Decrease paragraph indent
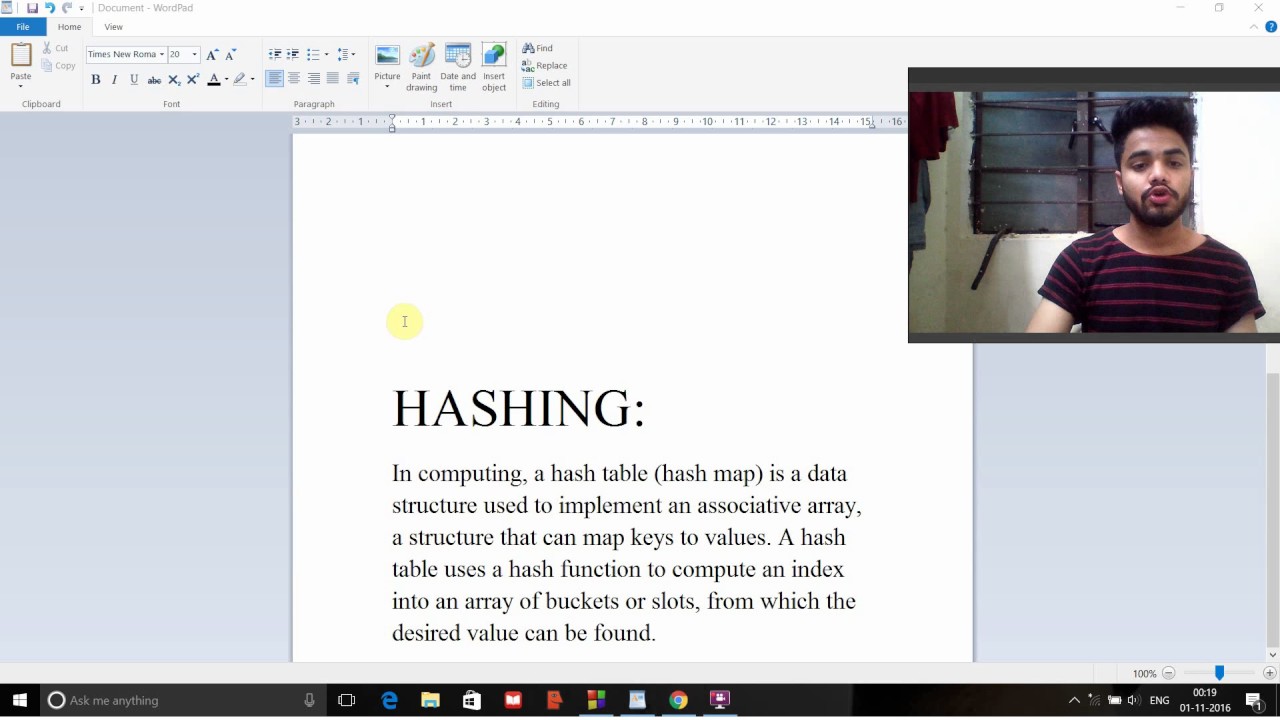The width and height of the screenshot is (1280, 720). [x=275, y=54]
